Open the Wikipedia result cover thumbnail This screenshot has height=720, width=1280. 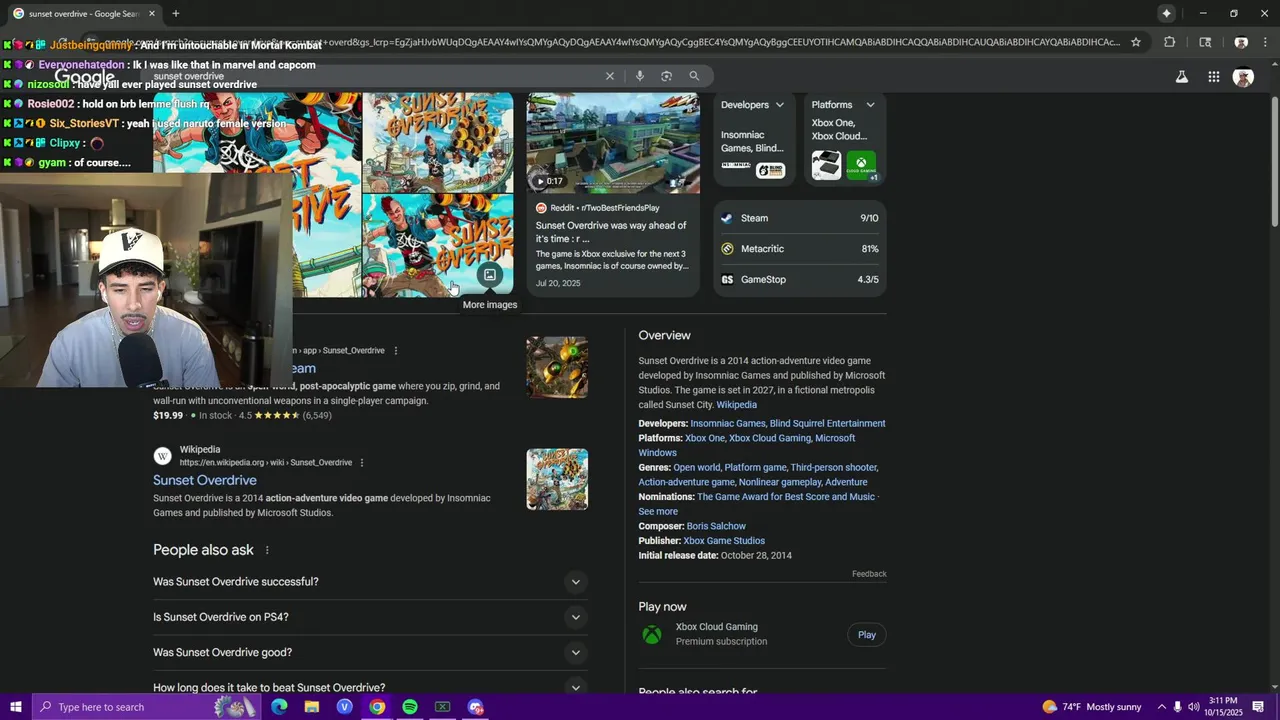(557, 479)
